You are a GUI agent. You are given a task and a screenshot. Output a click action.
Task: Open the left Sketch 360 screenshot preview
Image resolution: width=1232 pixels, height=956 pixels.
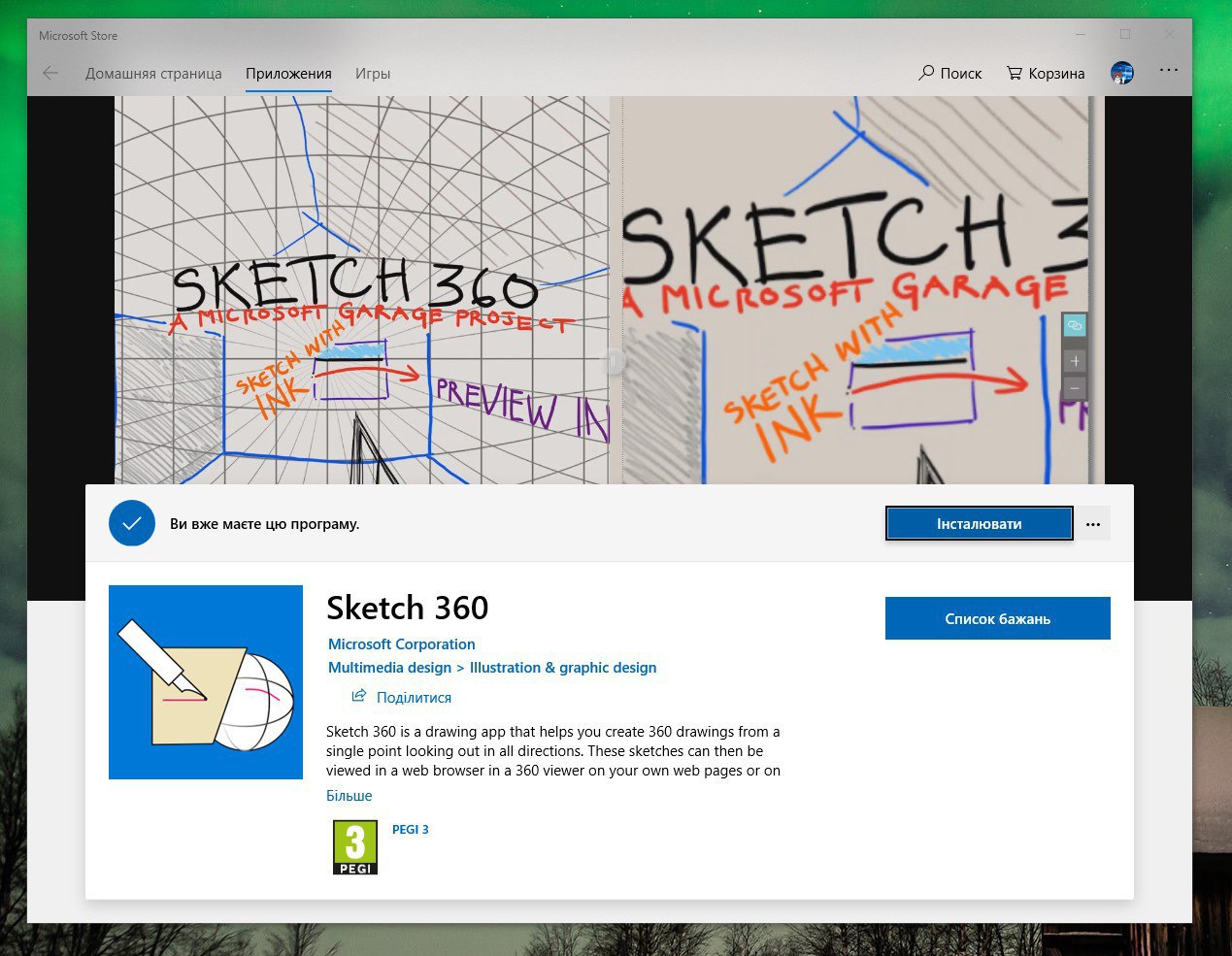(x=362, y=289)
